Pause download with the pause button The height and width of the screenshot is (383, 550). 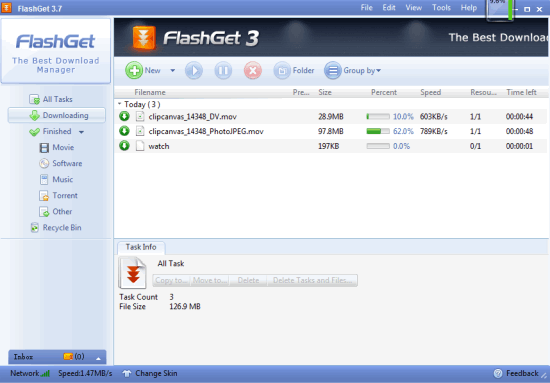tap(223, 70)
